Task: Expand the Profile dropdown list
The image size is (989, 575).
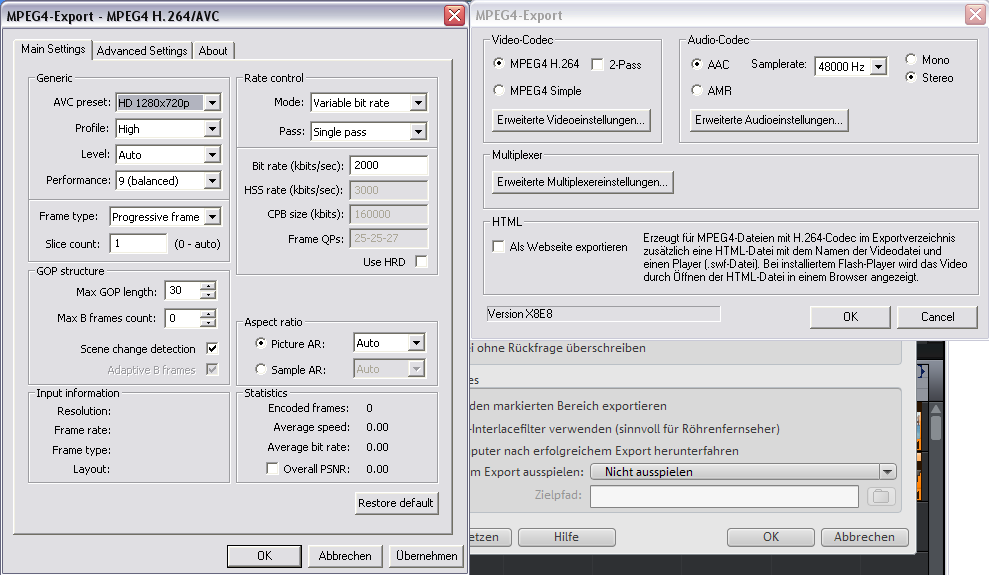Action: pyautogui.click(x=212, y=129)
